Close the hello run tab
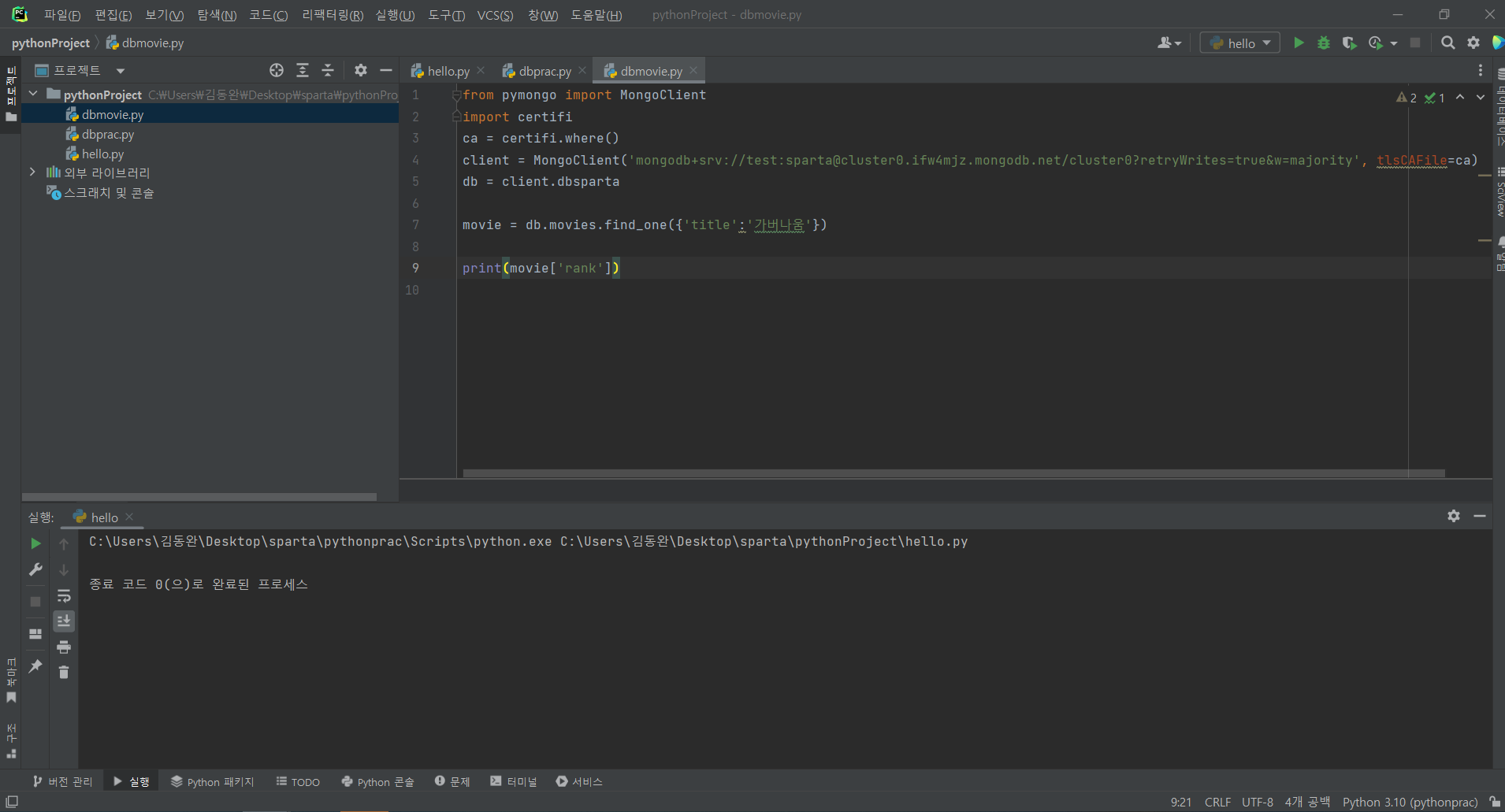The width and height of the screenshot is (1505, 812). [x=129, y=517]
